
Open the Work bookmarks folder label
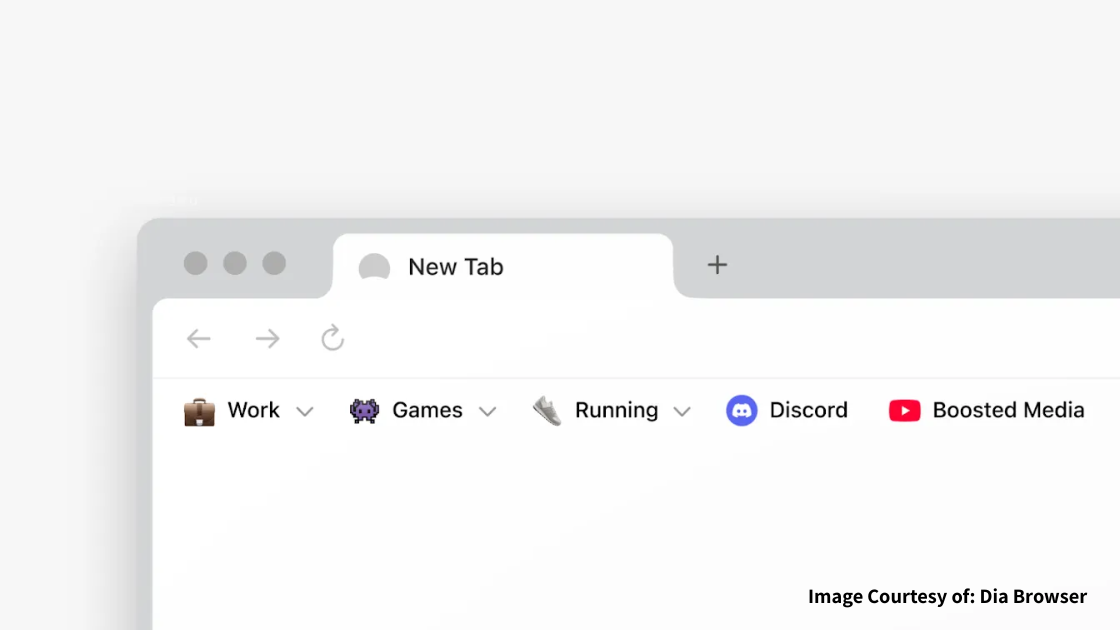[253, 411]
